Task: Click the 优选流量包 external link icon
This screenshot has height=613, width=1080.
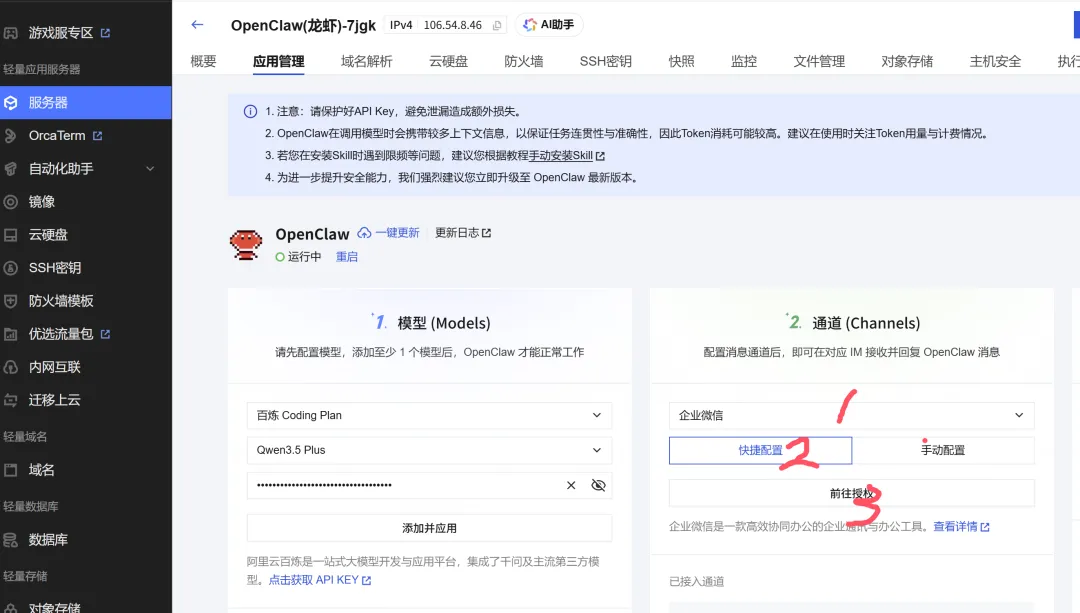Action: pyautogui.click(x=105, y=334)
